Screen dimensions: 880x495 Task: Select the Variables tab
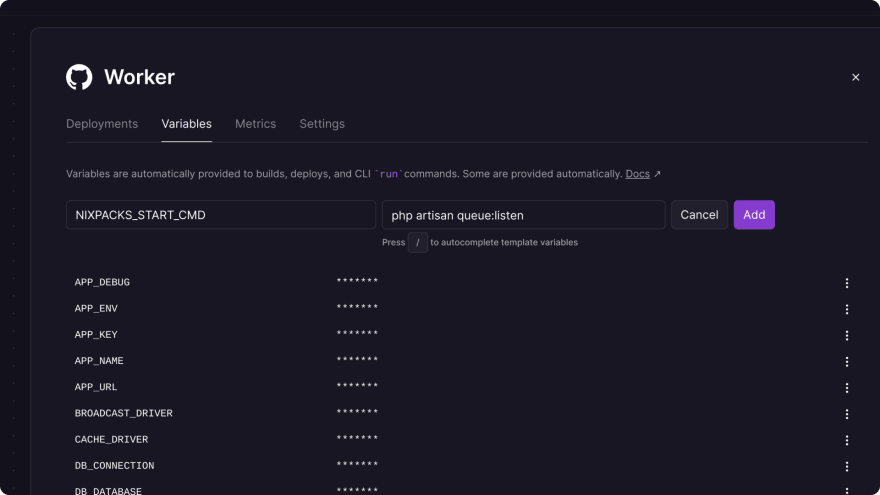click(x=186, y=124)
